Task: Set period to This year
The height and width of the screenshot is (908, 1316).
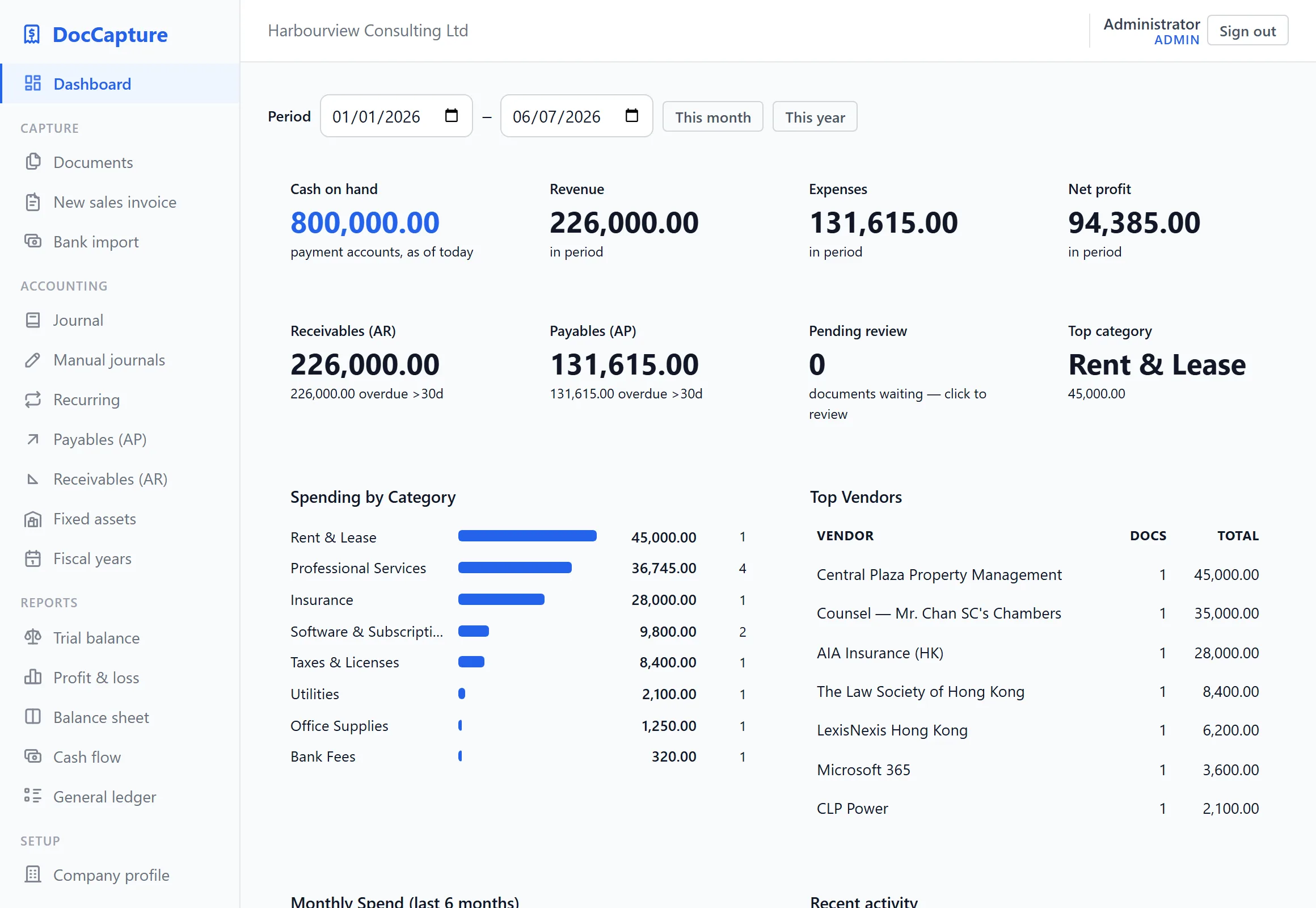Action: point(815,117)
